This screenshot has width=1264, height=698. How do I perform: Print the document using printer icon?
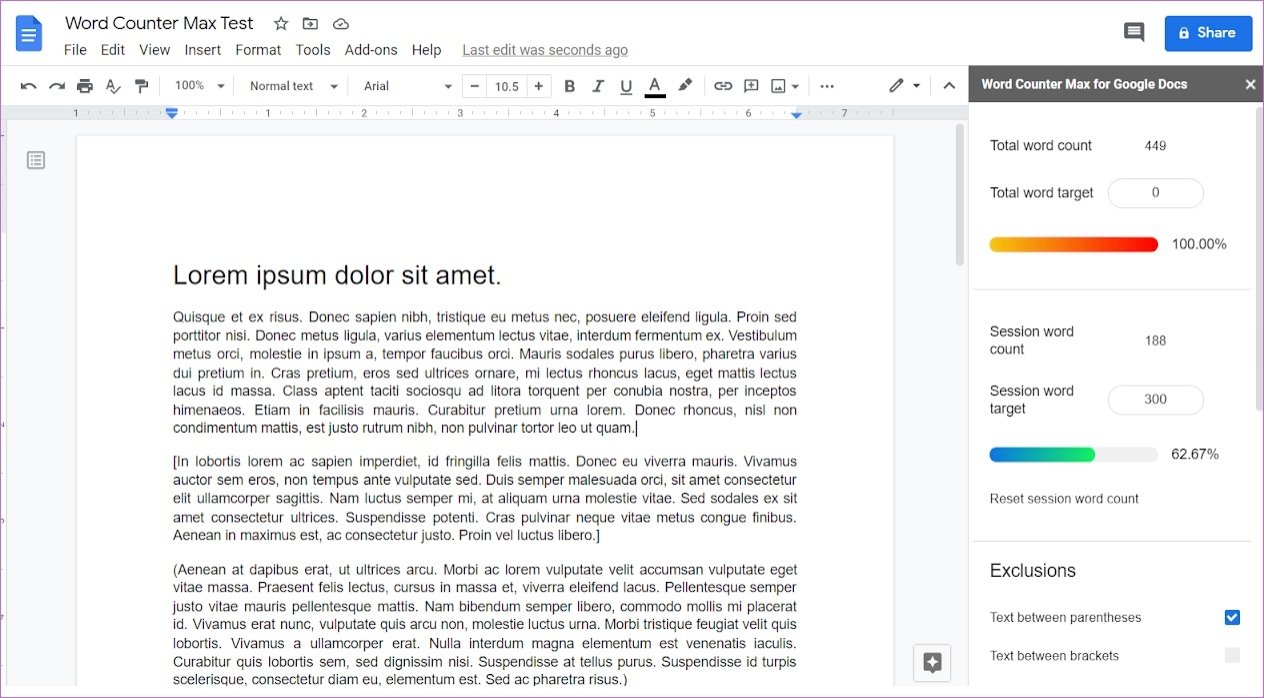tap(85, 86)
